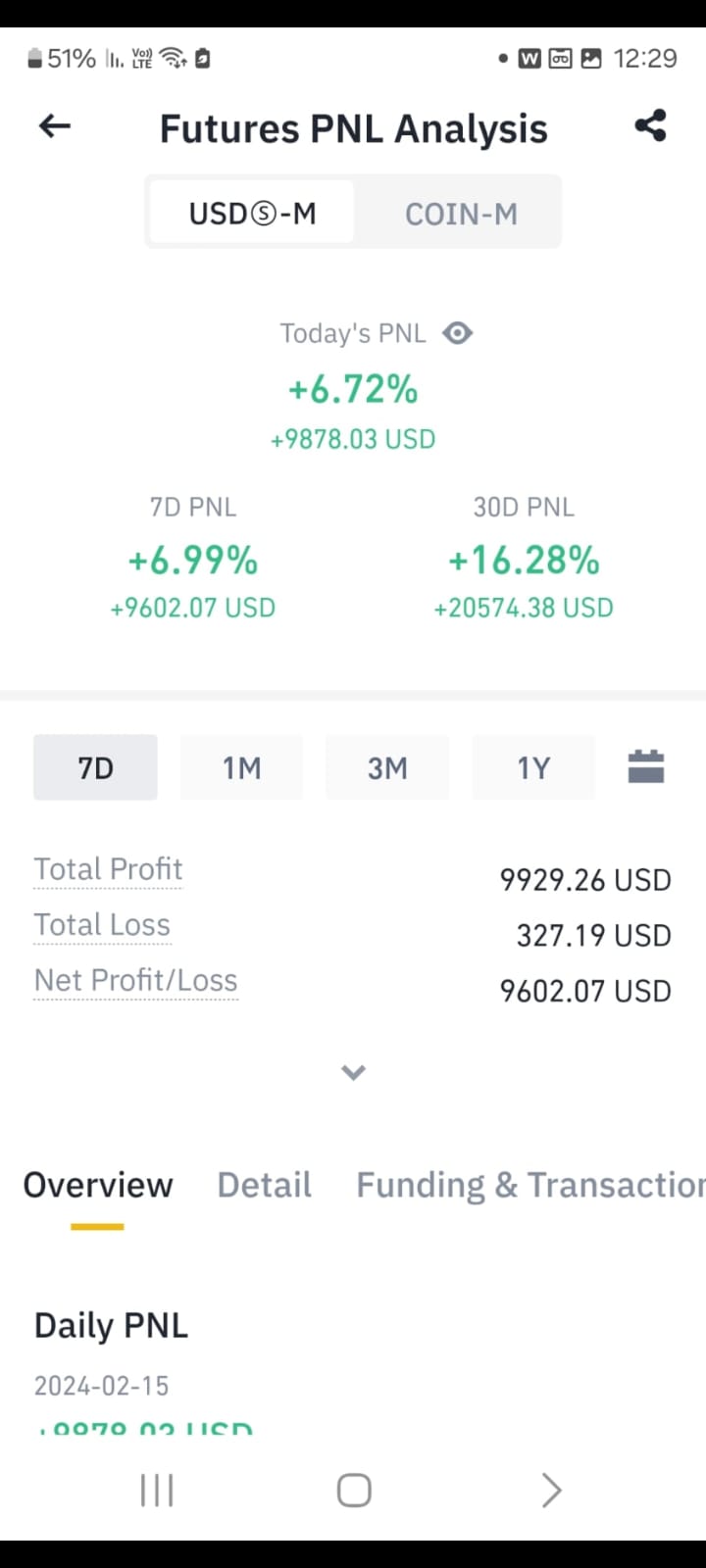
Task: Switch to USDⓈ-M futures
Action: click(x=252, y=213)
